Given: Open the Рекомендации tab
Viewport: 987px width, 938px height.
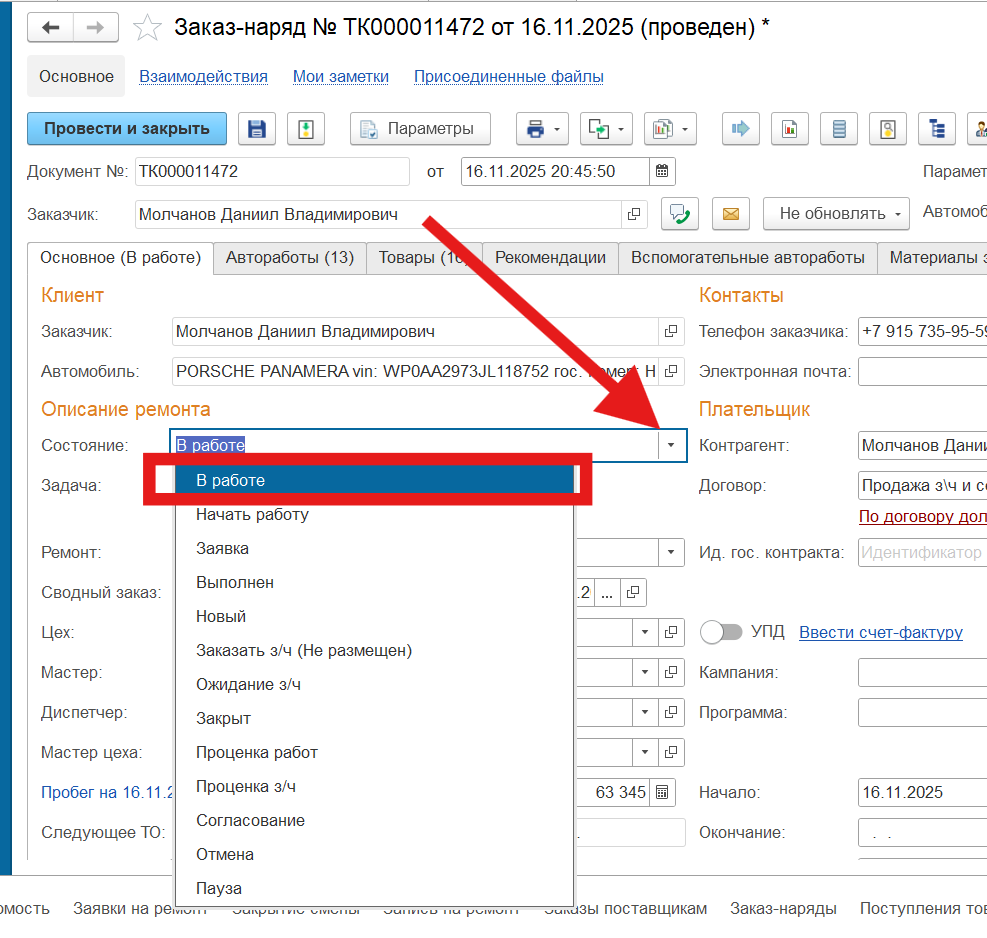Looking at the screenshot, I should (x=550, y=257).
